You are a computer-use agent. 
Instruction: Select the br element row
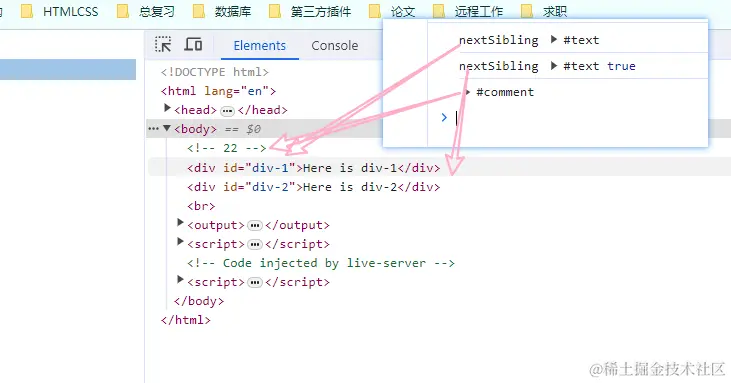tap(201, 206)
